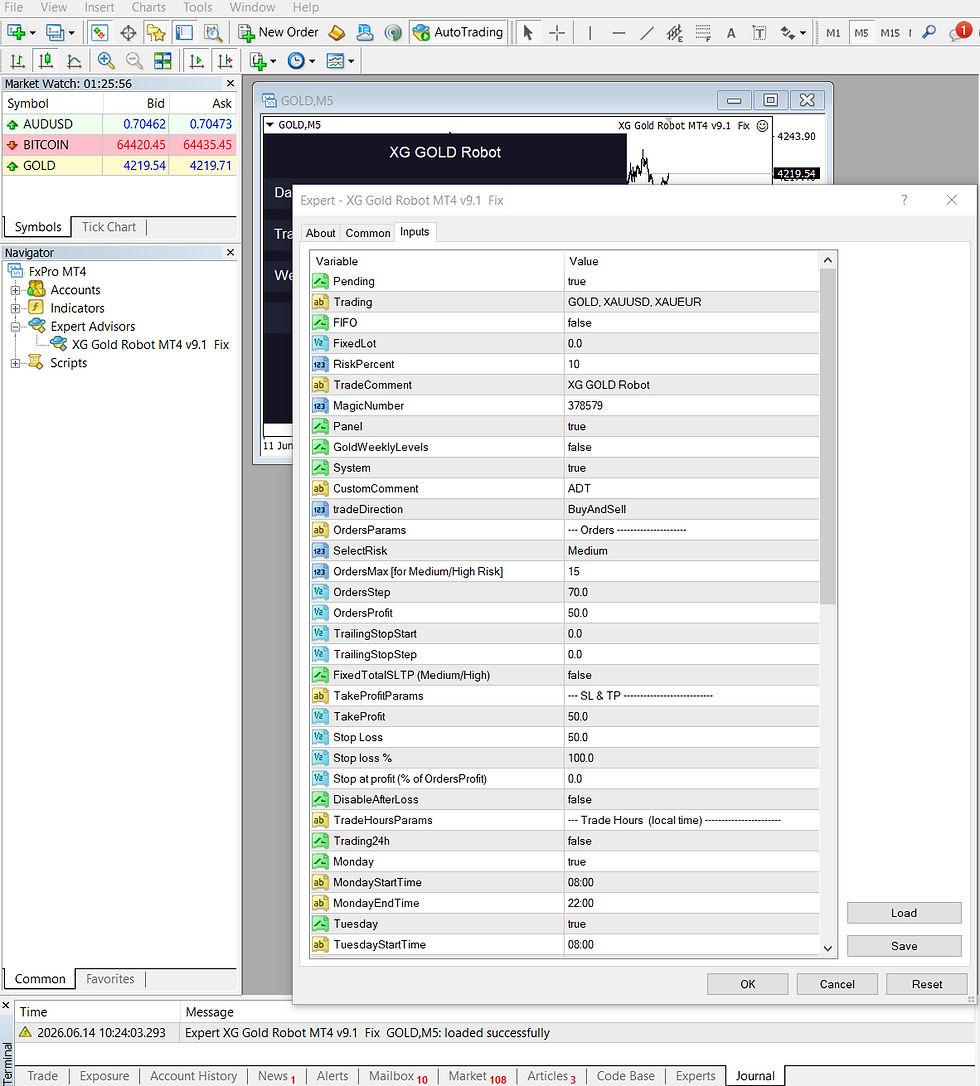The height and width of the screenshot is (1086, 980).
Task: Open the Experts tab in Terminal
Action: pos(695,1076)
